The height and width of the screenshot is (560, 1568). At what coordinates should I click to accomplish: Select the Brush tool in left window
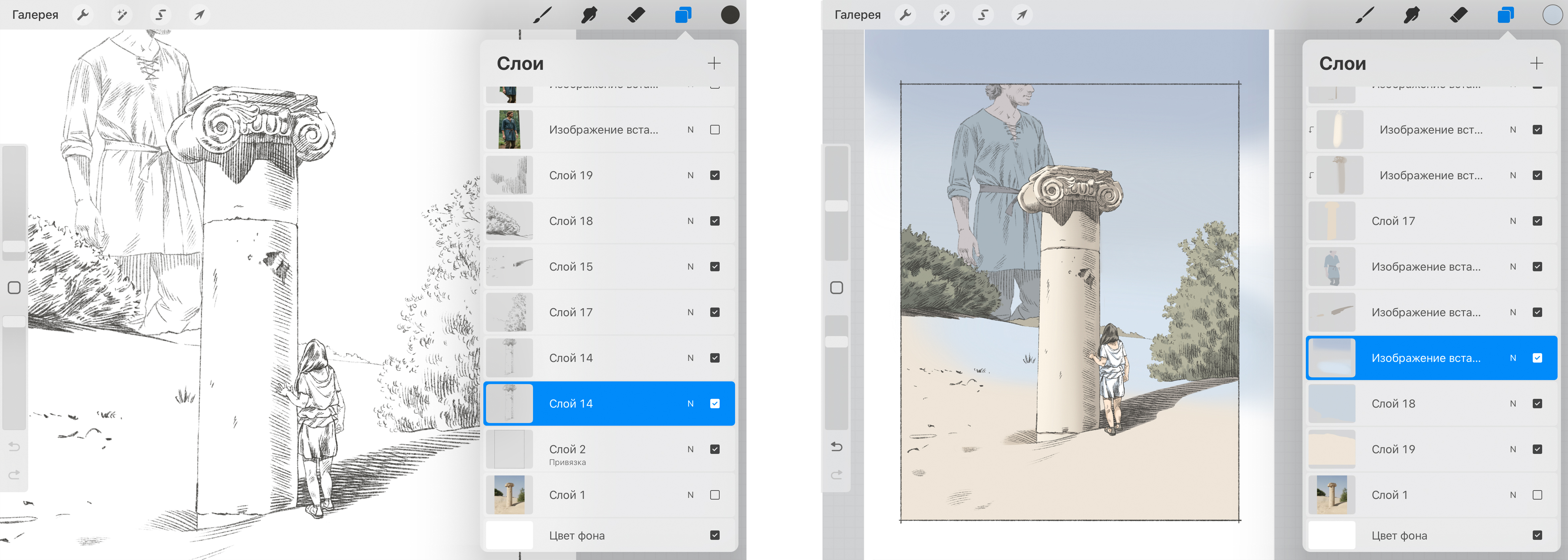point(542,15)
